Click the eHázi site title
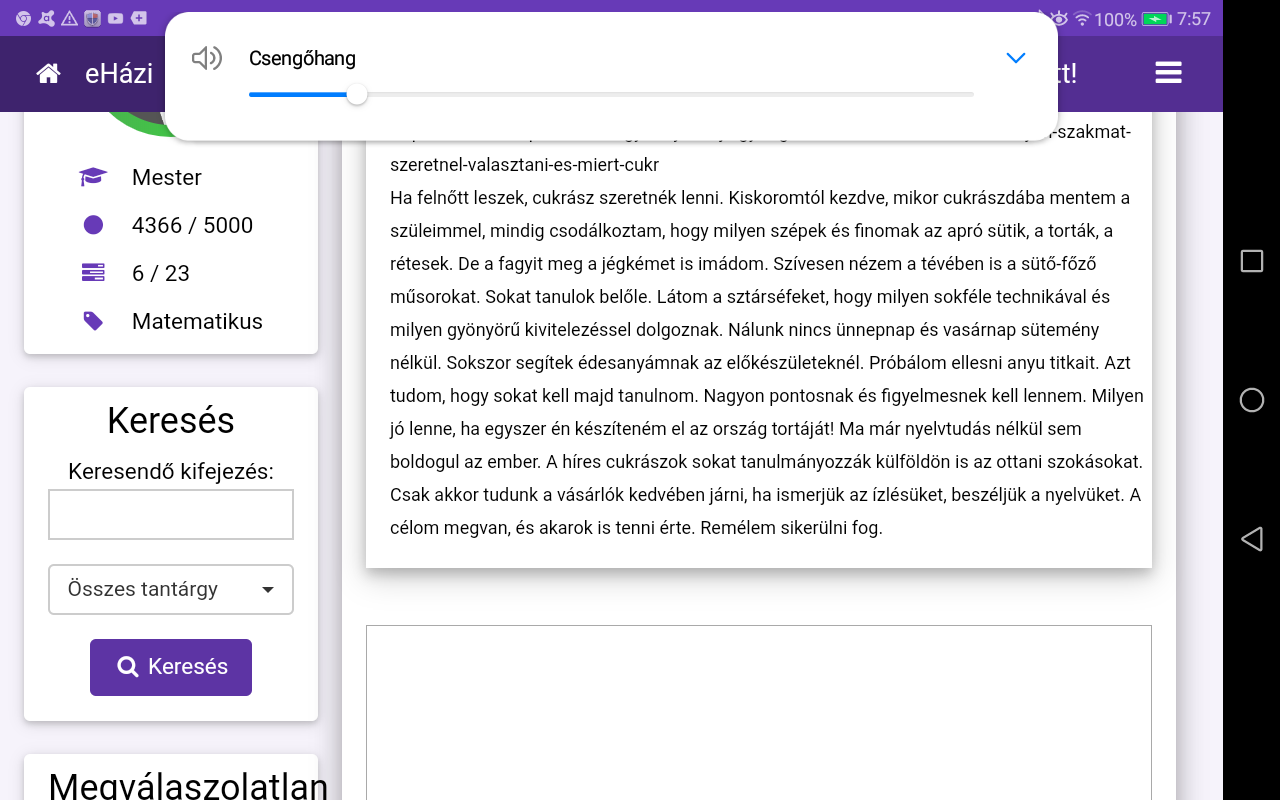Image resolution: width=1280 pixels, height=800 pixels. [x=119, y=73]
